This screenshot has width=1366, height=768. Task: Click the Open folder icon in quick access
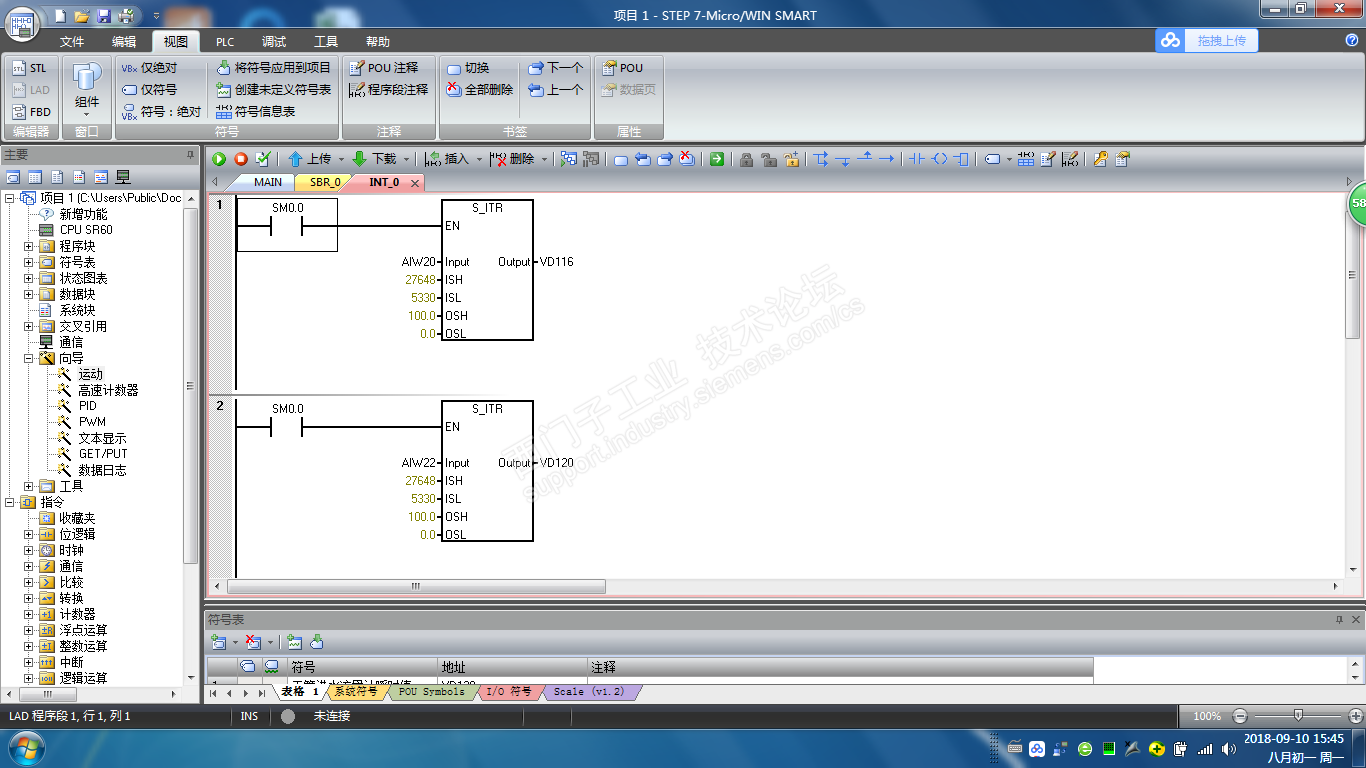click(x=82, y=15)
